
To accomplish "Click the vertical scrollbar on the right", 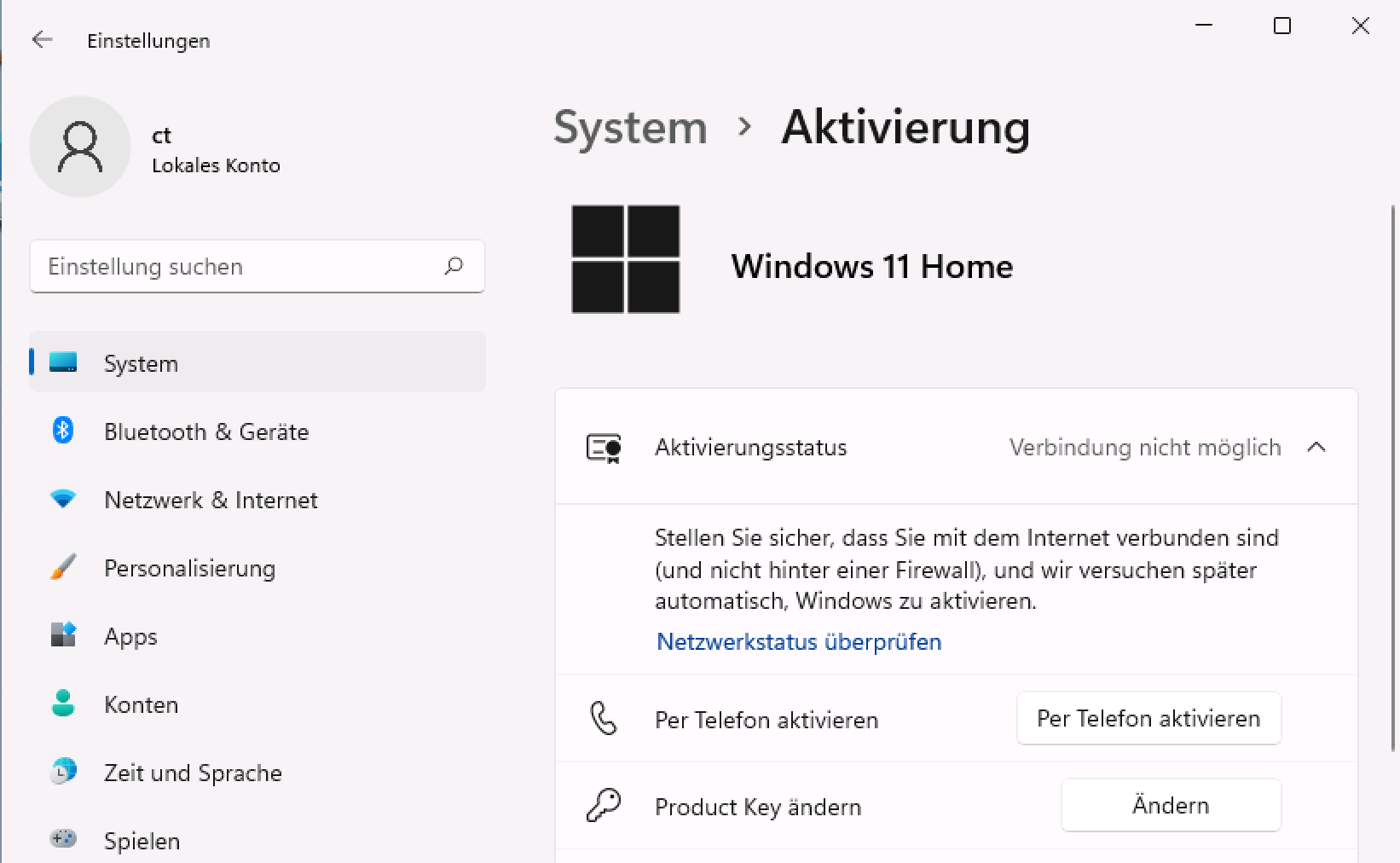I will [1393, 426].
